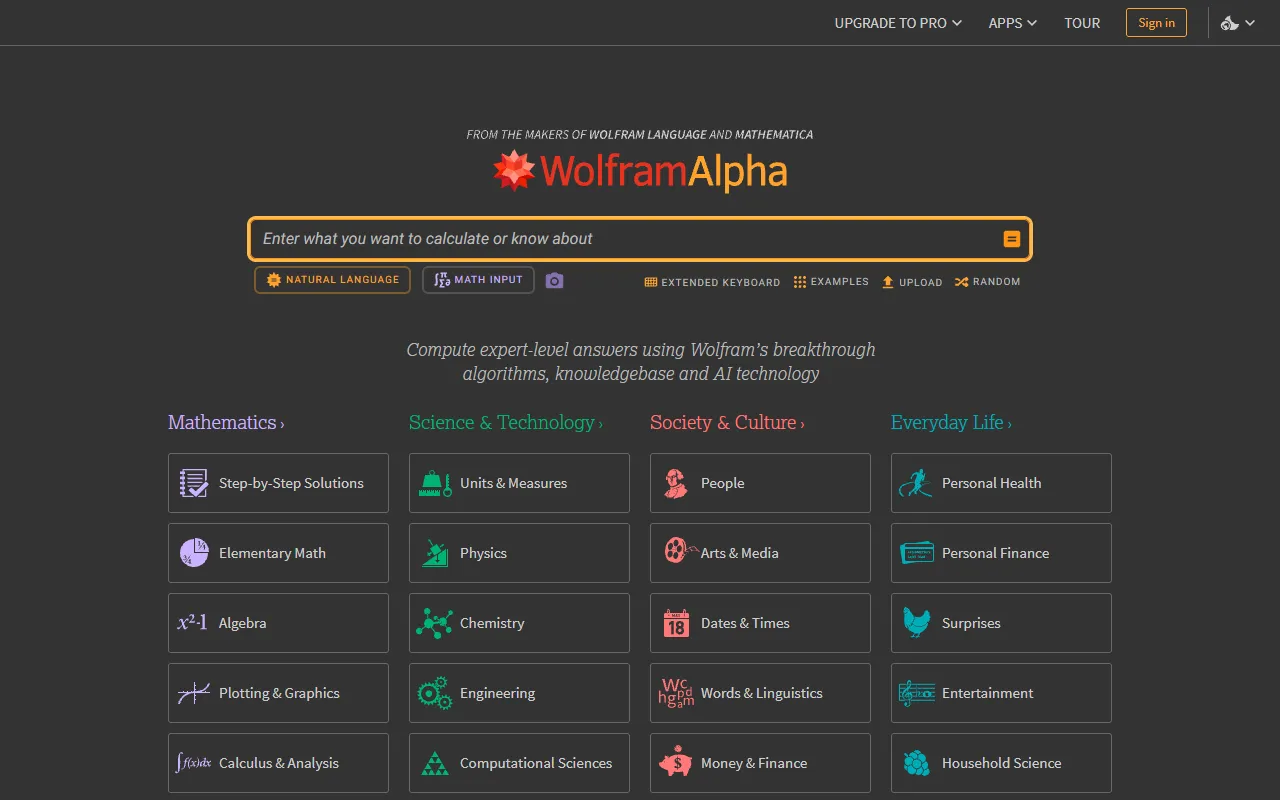Open the Mathematics section heading
This screenshot has height=800, width=1280.
(x=225, y=423)
